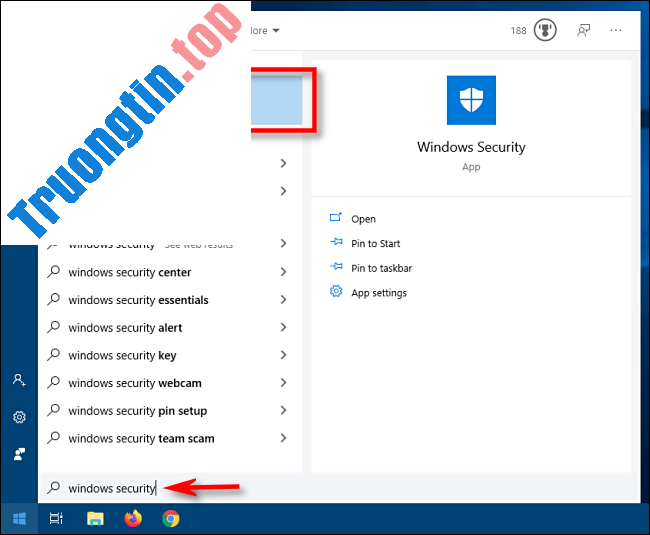
Task: Select 'Pin to taskbar'
Action: pyautogui.click(x=381, y=268)
